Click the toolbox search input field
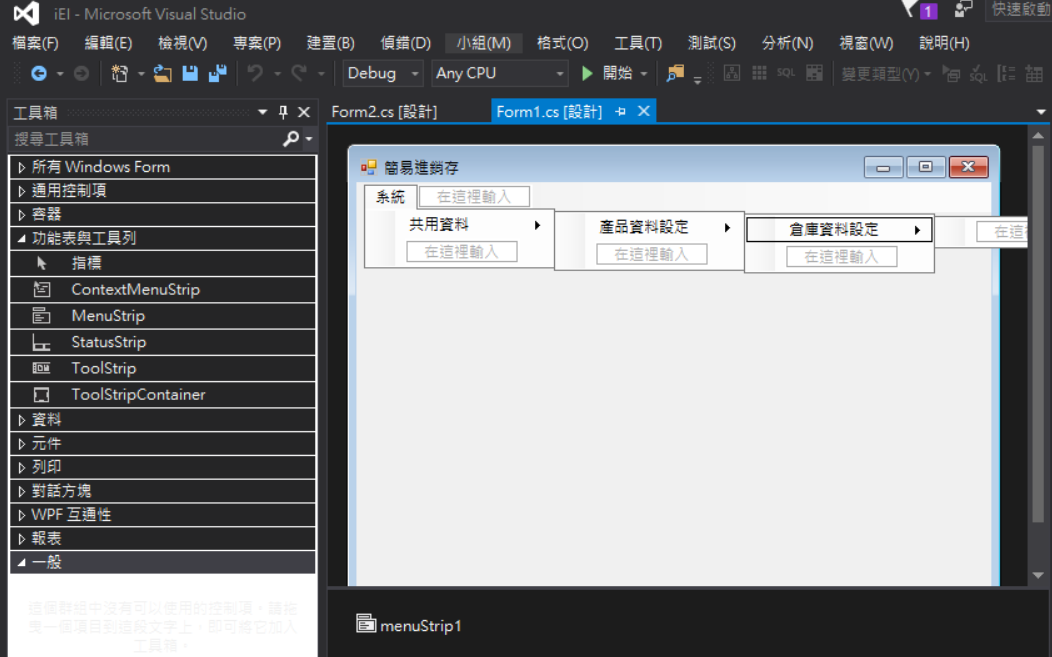This screenshot has width=1052, height=657. point(145,139)
